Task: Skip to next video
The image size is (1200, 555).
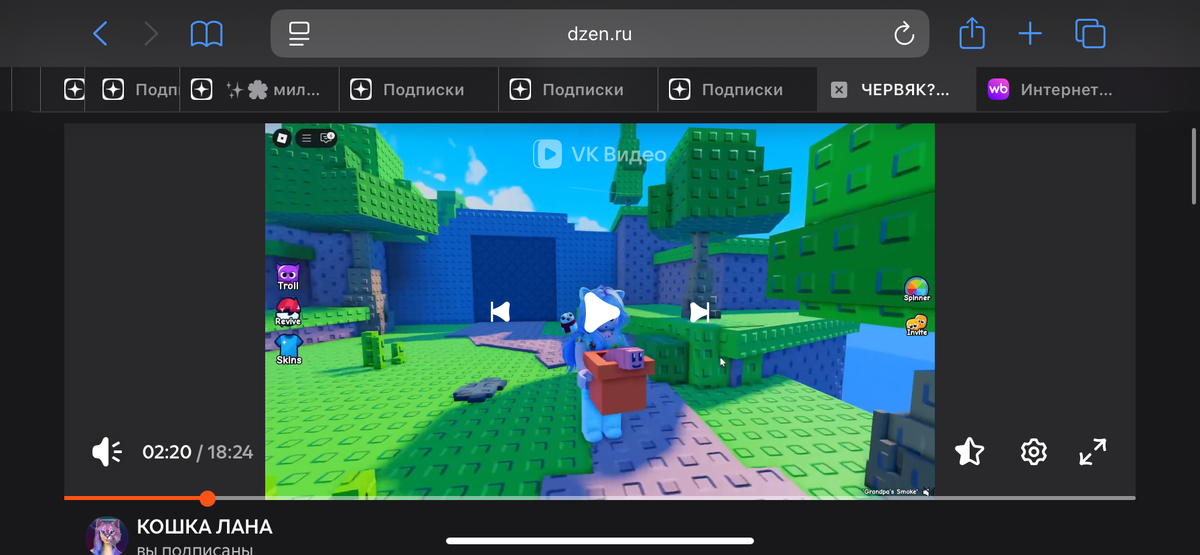Action: tap(700, 312)
